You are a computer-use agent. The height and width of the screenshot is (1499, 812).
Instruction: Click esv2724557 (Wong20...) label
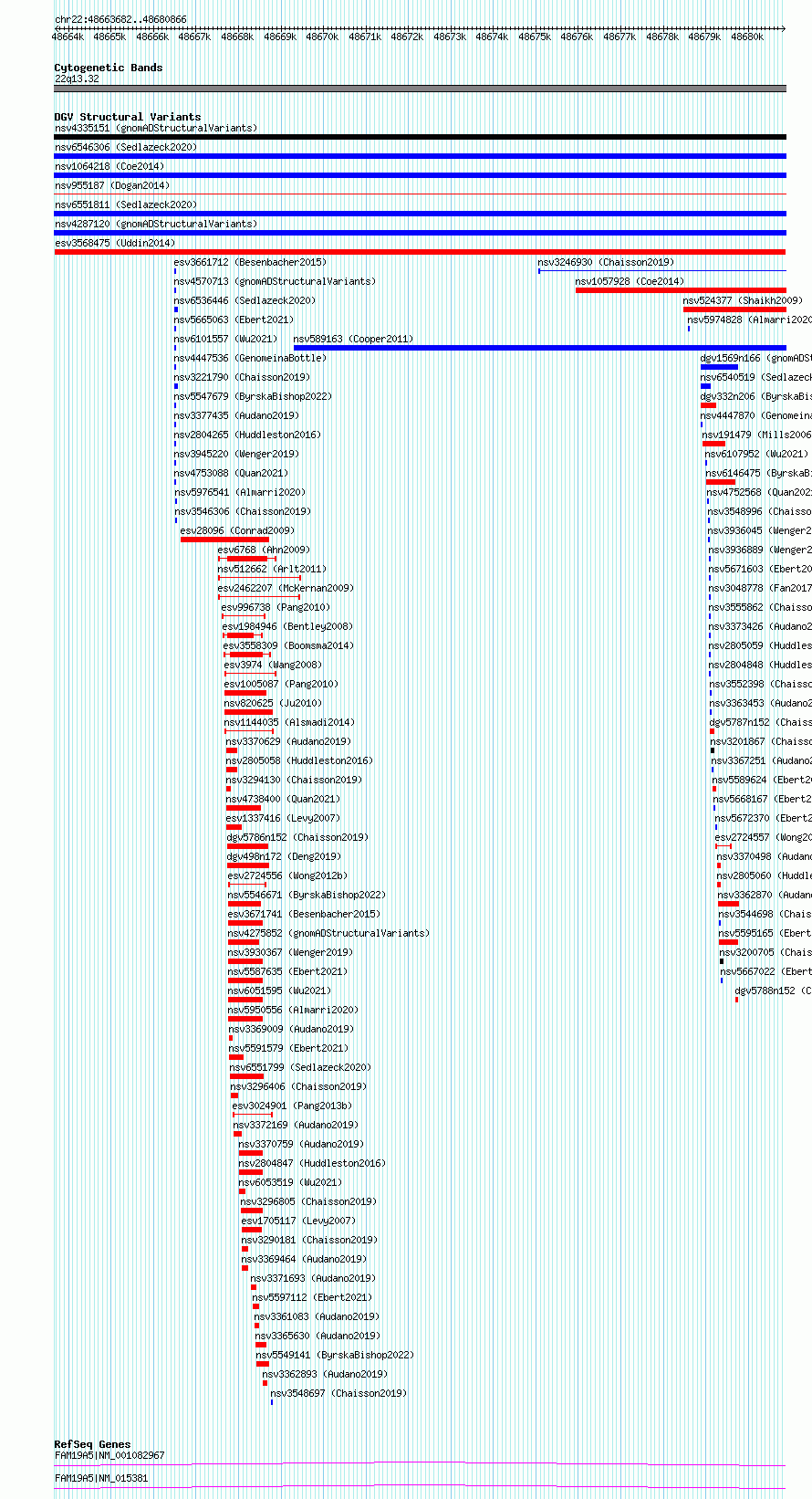[763, 837]
